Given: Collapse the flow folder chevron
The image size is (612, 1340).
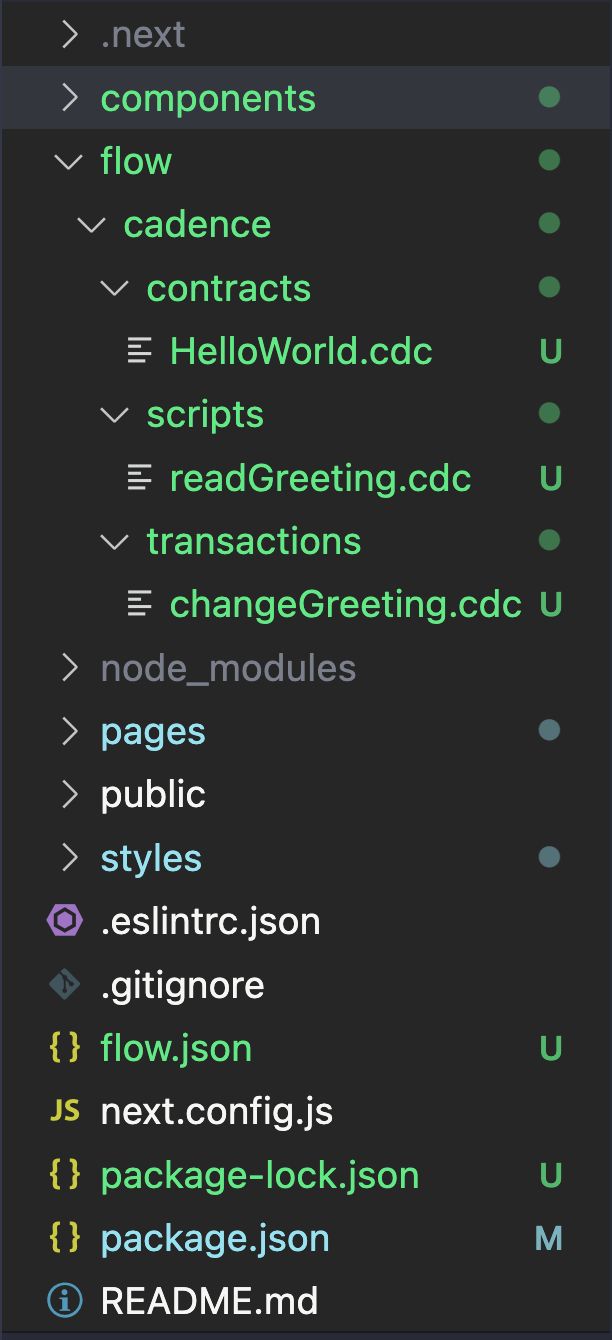Looking at the screenshot, I should (x=69, y=161).
